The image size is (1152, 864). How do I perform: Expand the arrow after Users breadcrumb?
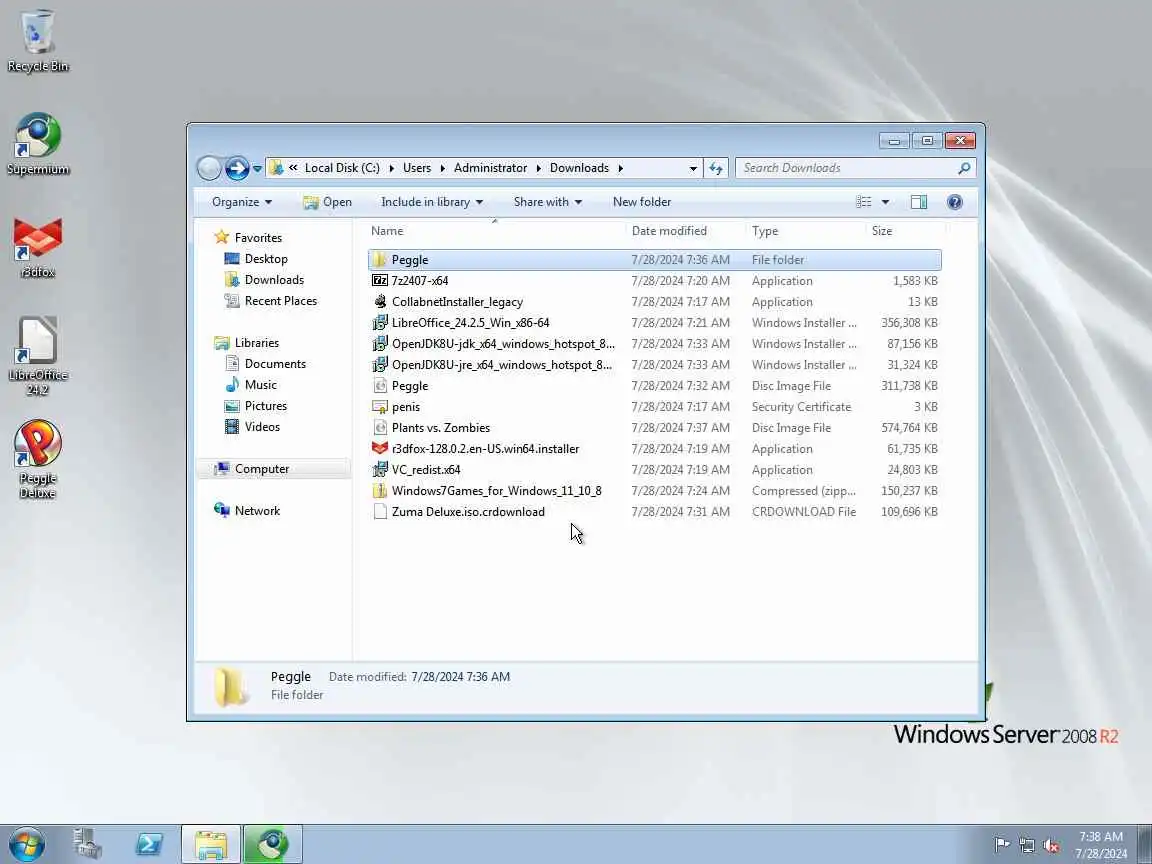pos(442,168)
